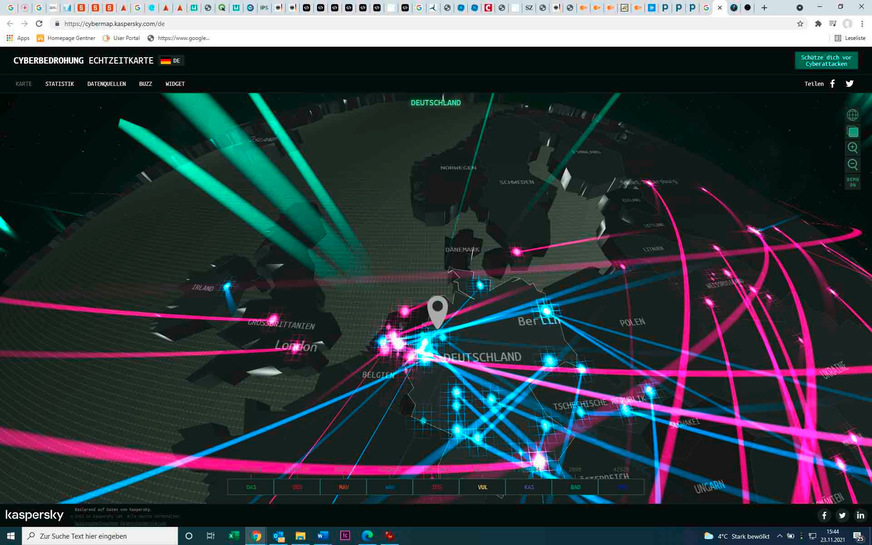Open Microsoft Edge from the taskbar
The image size is (872, 545).
pyautogui.click(x=368, y=536)
